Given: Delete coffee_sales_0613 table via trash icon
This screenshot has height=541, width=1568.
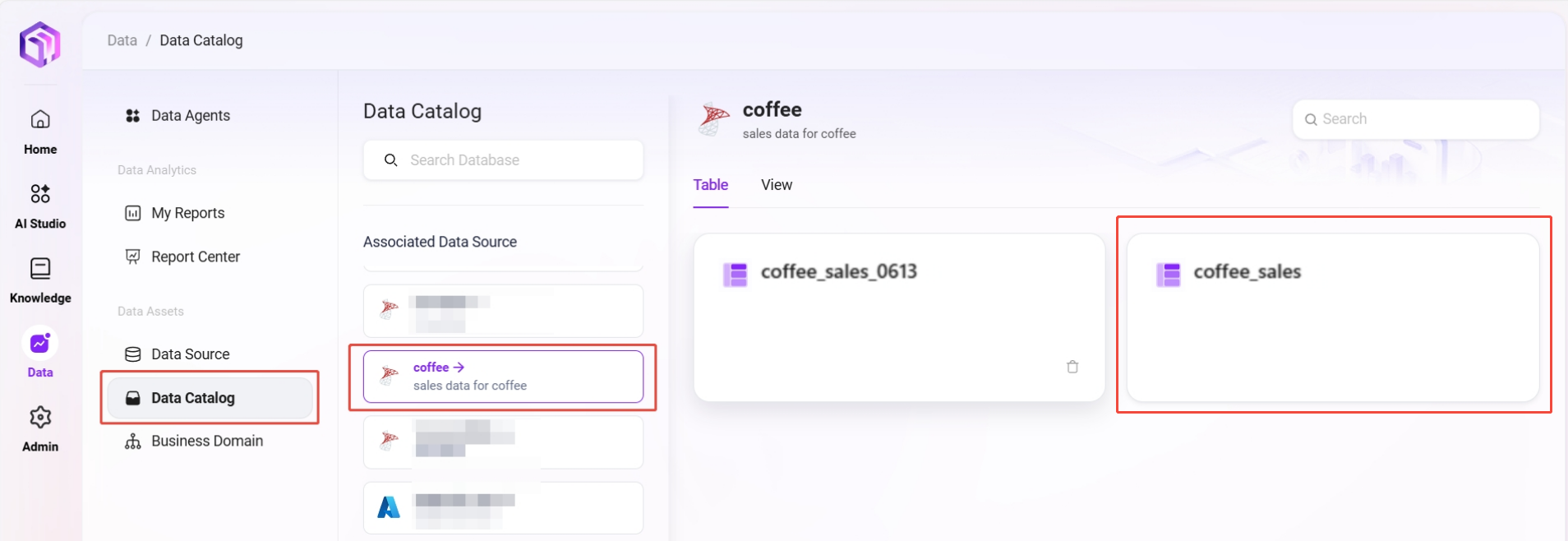Looking at the screenshot, I should pyautogui.click(x=1072, y=367).
